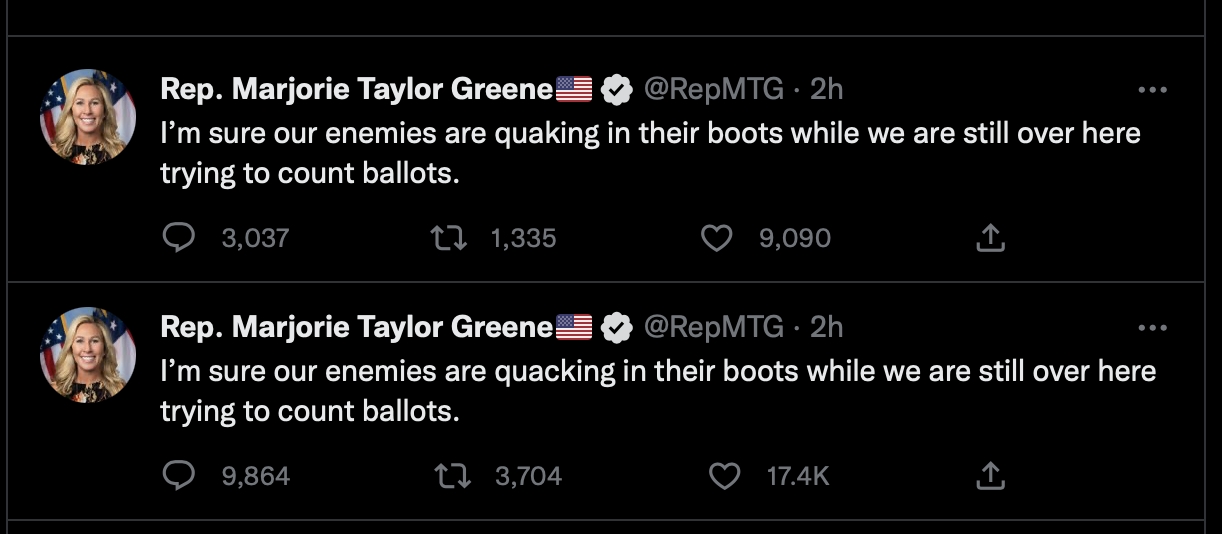Reply to the "quacking in their boots" tweet
The height and width of the screenshot is (534, 1222).
[x=178, y=476]
